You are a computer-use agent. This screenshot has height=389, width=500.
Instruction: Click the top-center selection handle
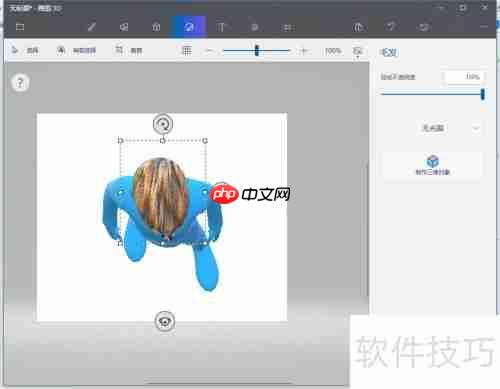pyautogui.click(x=163, y=141)
